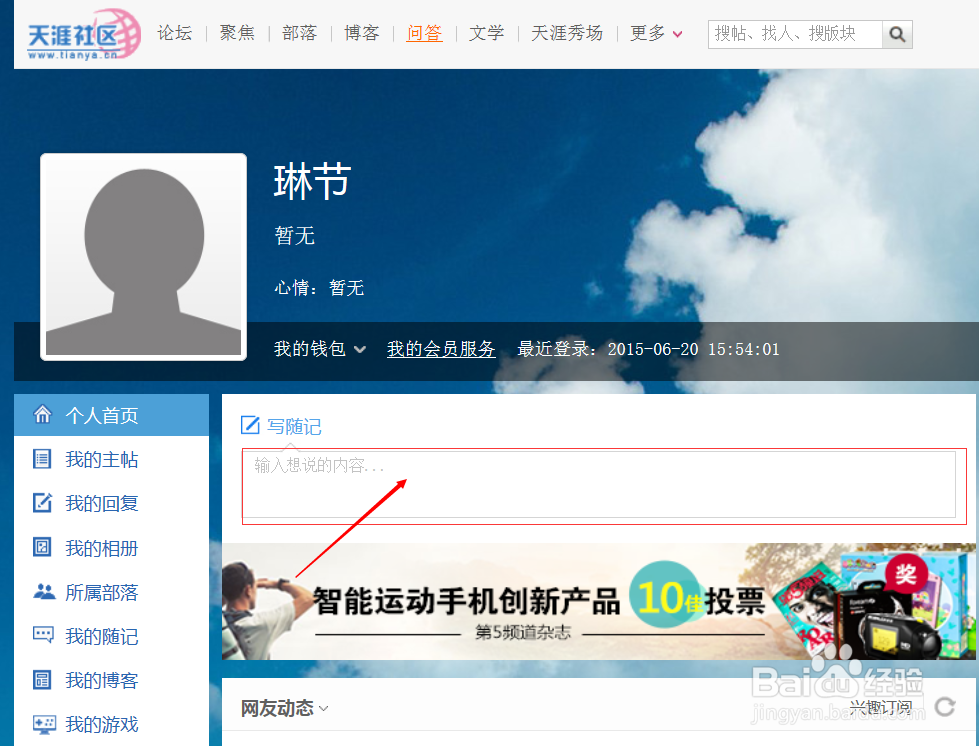Click the home icon beside 个人首页
This screenshot has height=746, width=979.
click(42, 415)
